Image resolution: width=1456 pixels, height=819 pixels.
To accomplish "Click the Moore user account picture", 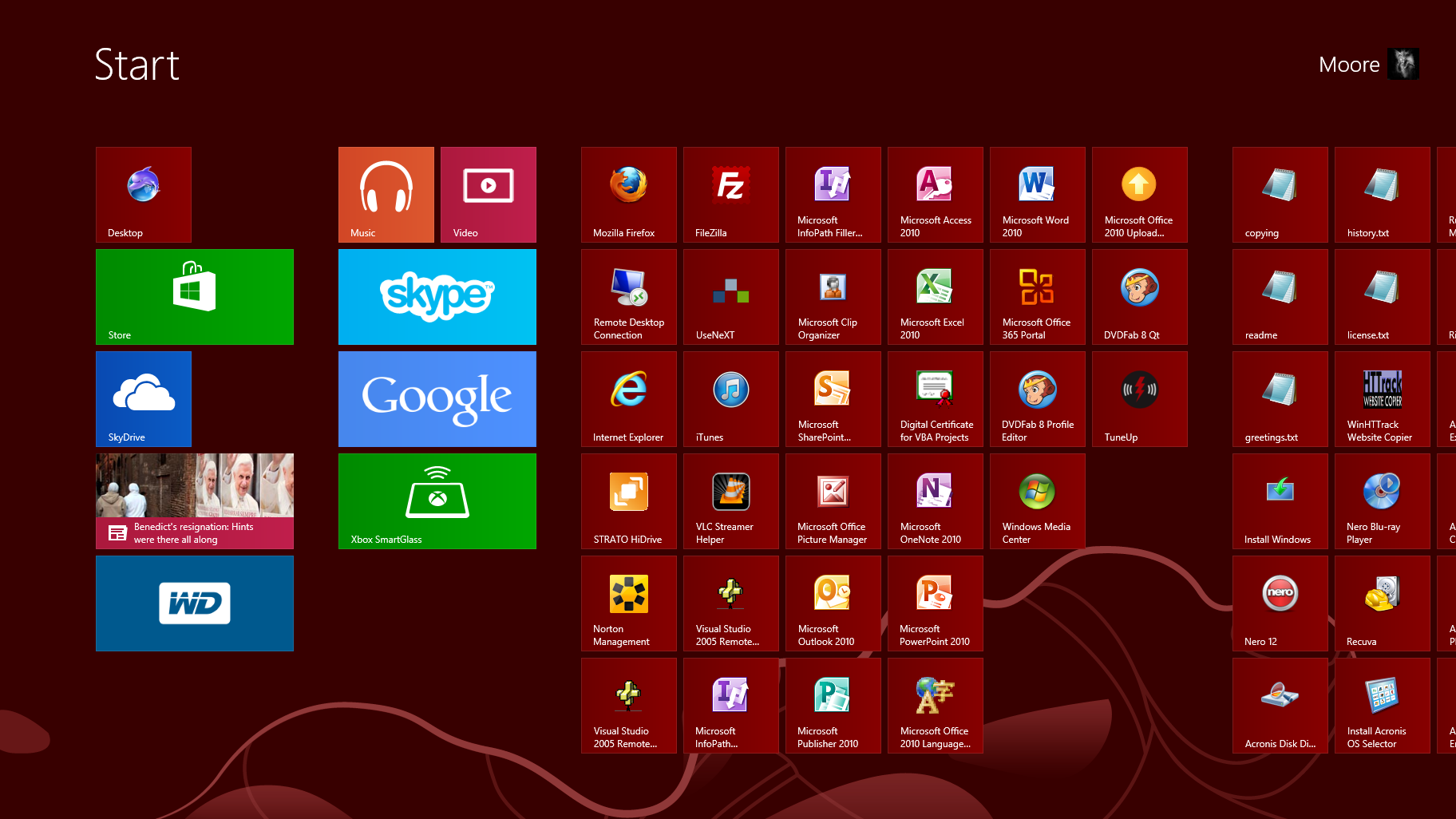I will [1403, 64].
